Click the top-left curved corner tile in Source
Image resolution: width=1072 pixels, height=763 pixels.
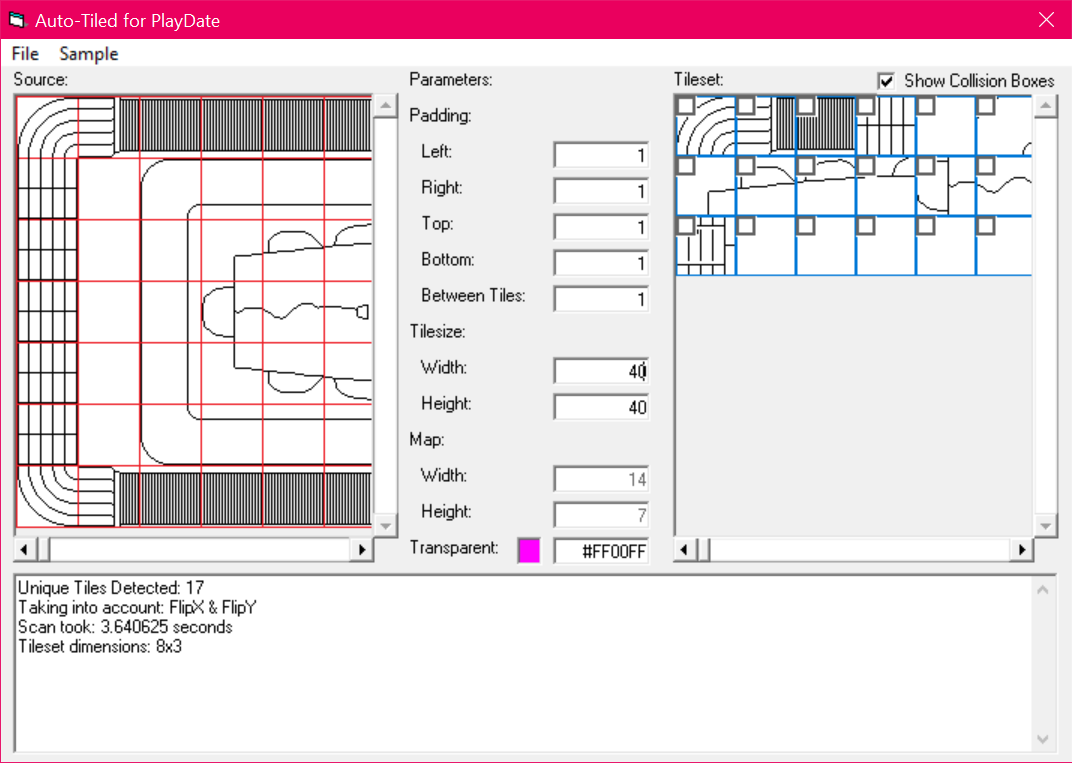[47, 128]
